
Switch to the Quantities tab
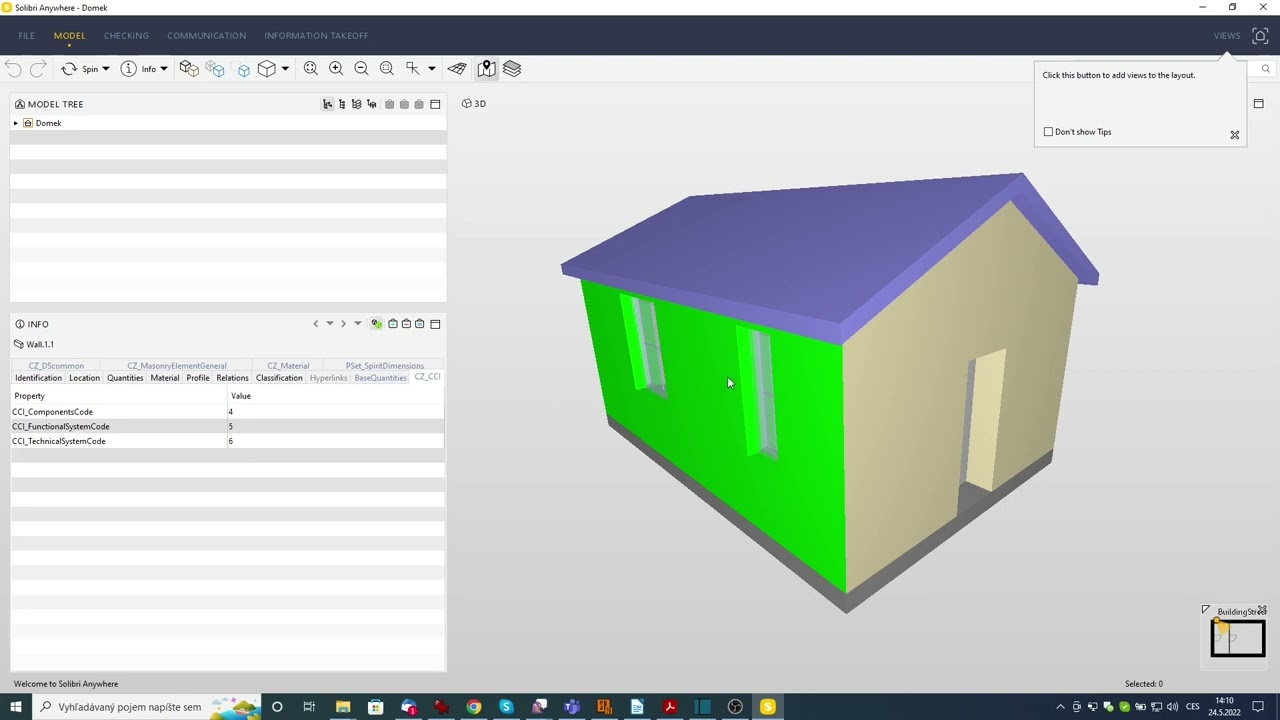pyautogui.click(x=125, y=378)
